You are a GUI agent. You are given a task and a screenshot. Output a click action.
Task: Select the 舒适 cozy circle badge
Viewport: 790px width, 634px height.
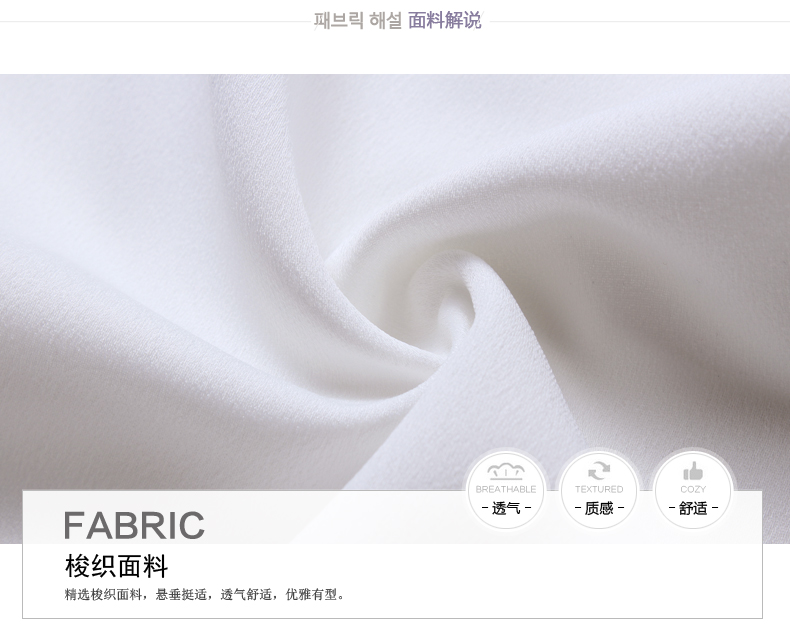point(693,490)
